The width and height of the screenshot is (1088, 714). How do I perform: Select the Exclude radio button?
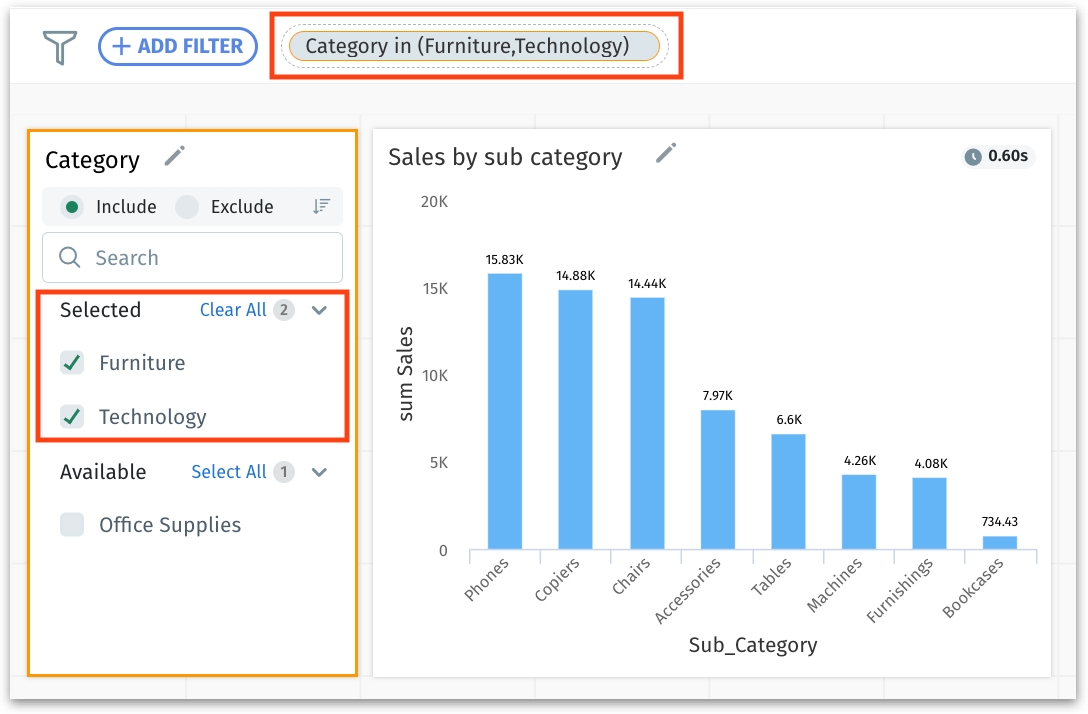point(186,207)
